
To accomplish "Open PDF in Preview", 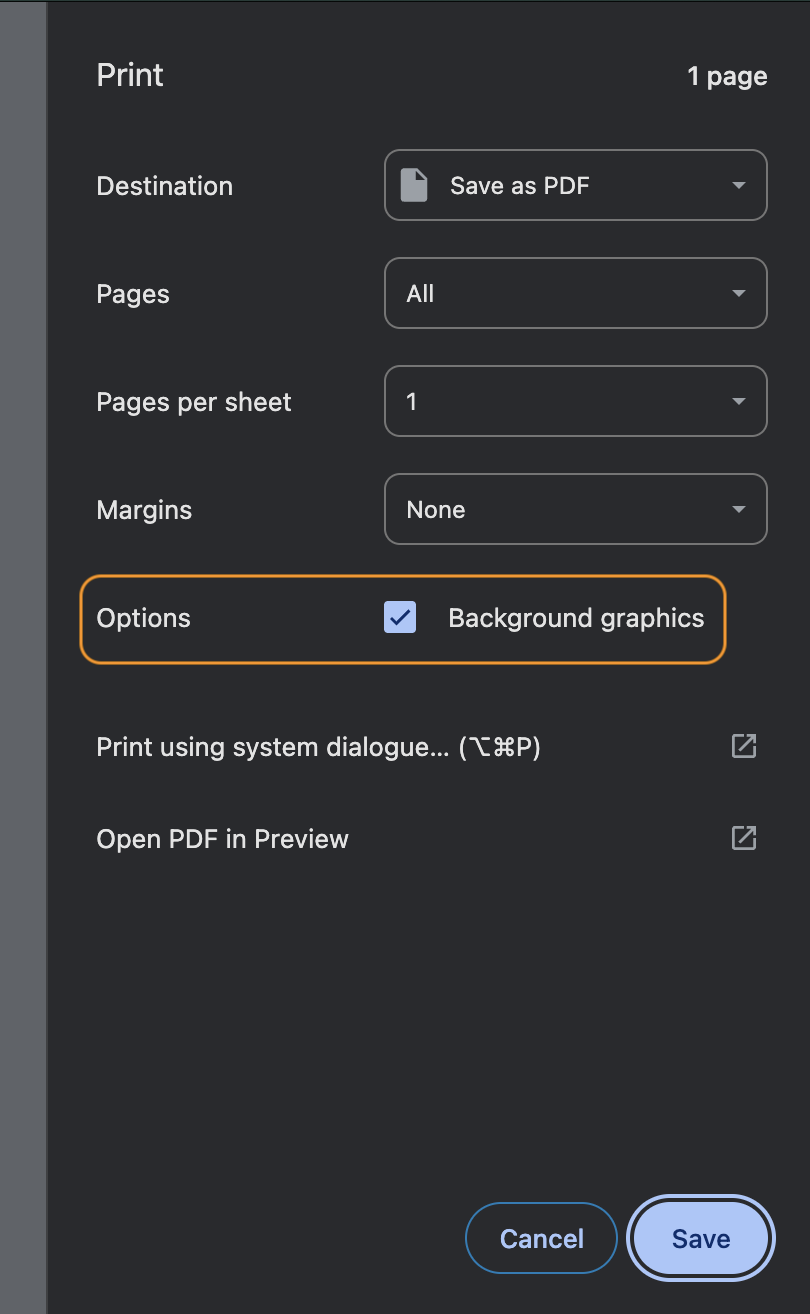I will click(222, 838).
